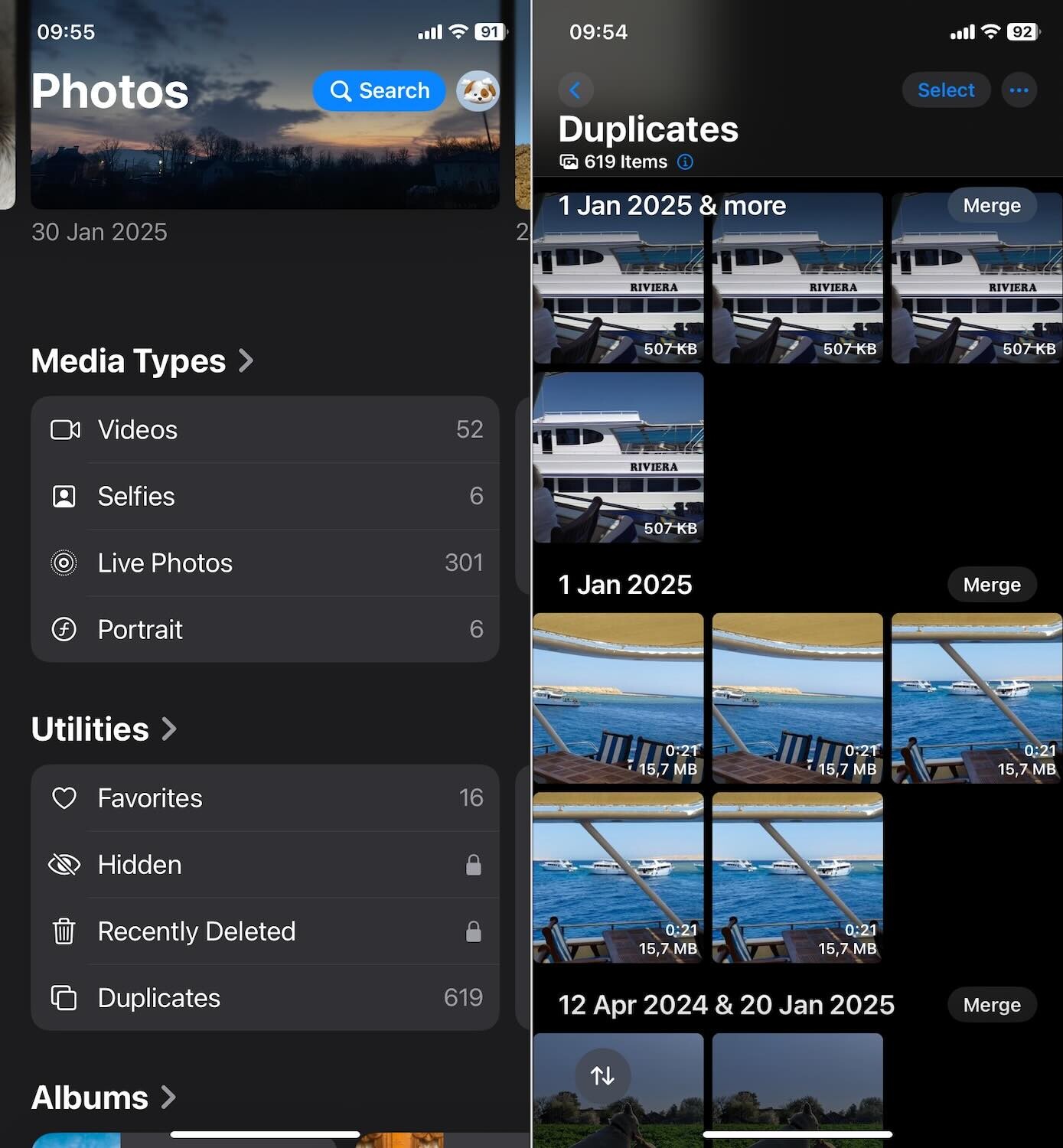Open first Riviera boat thumbnail in top row
The image size is (1063, 1148).
point(618,278)
